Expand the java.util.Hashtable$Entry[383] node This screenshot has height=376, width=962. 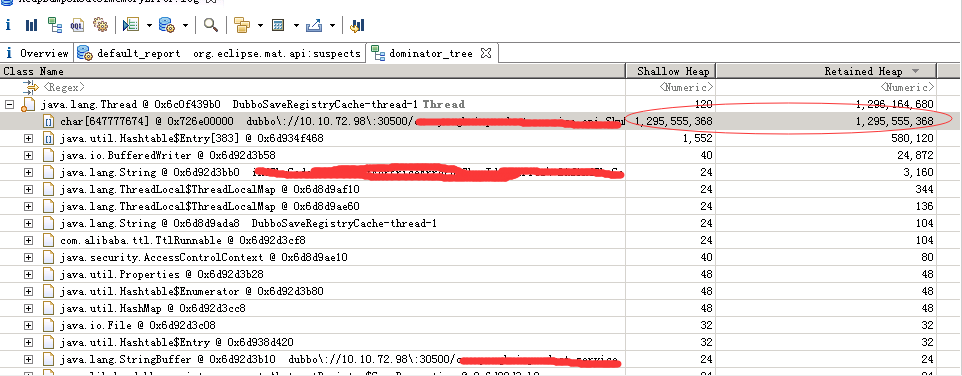point(28,139)
